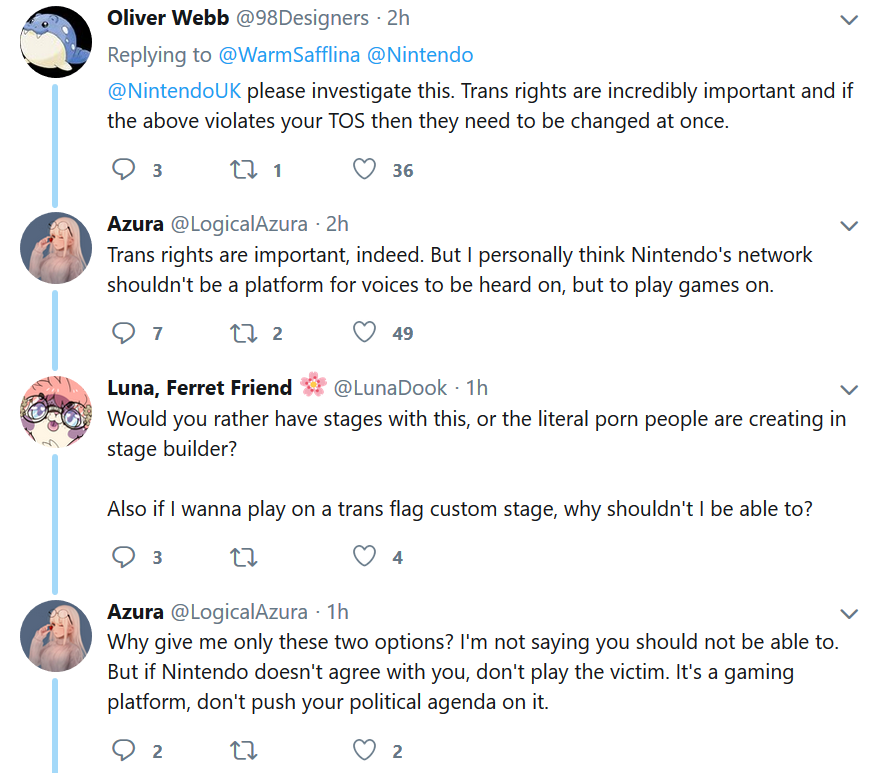Retweet Azura's tweet about playing the victim
This screenshot has width=881, height=773.
tap(244, 750)
